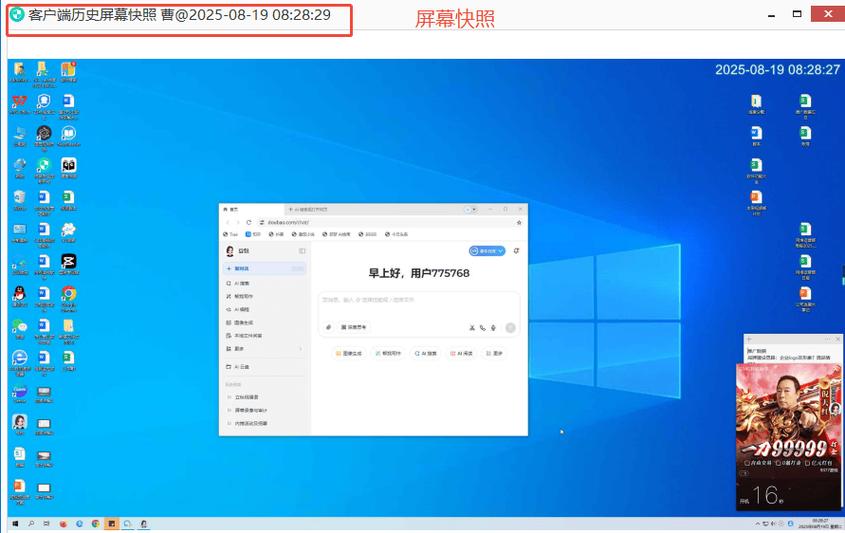This screenshot has width=845, height=533.
Task: Choose the AI 阅读 chip below the input
Action: click(461, 353)
